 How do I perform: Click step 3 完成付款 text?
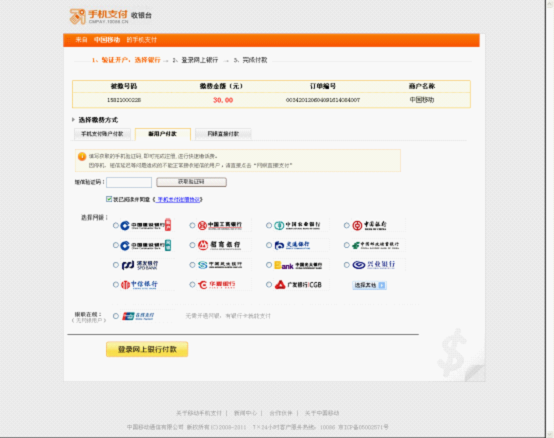pos(255,60)
